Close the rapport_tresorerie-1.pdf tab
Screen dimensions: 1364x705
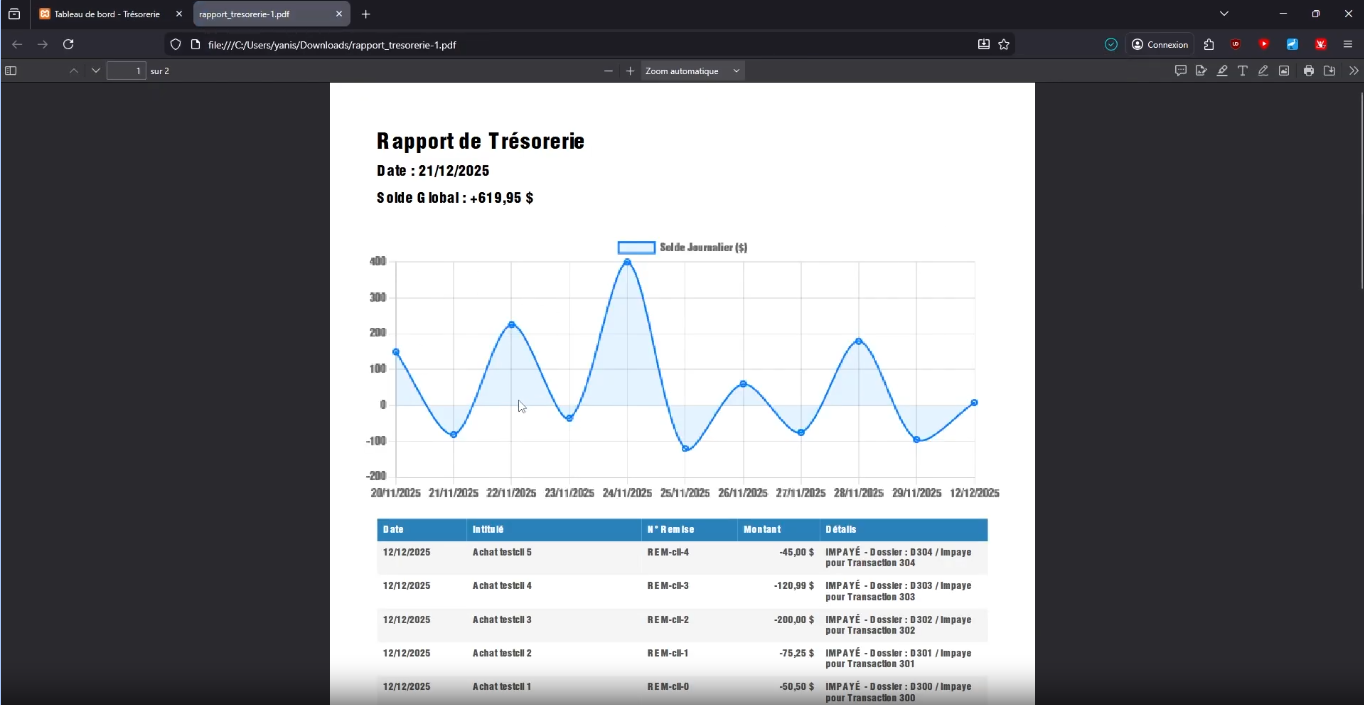(x=339, y=14)
